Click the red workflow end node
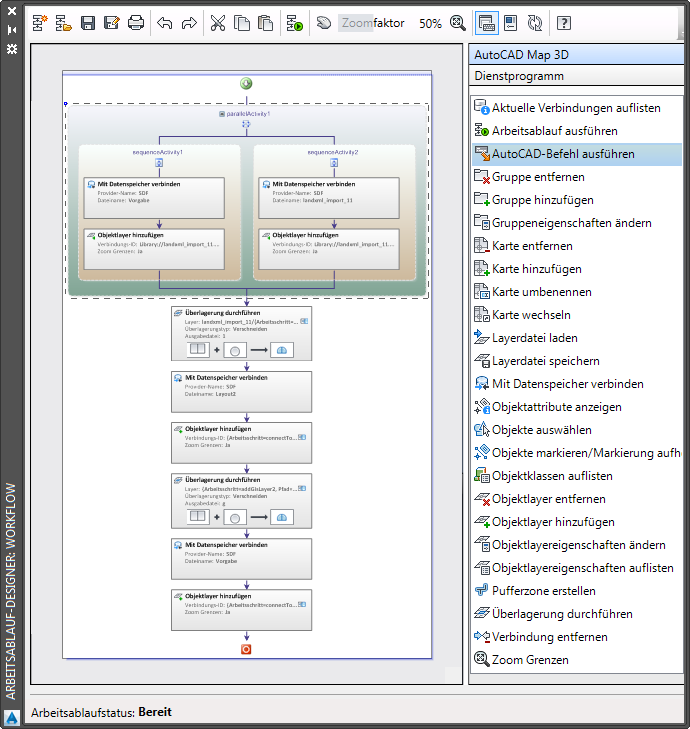The image size is (690, 729). [x=246, y=649]
